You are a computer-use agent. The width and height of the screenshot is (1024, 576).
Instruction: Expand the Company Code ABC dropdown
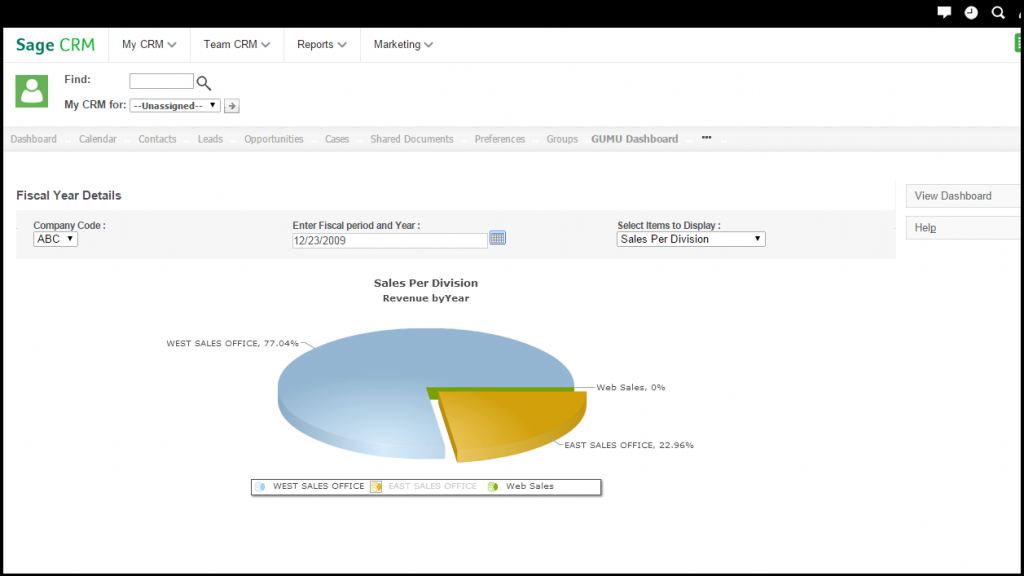pos(56,239)
